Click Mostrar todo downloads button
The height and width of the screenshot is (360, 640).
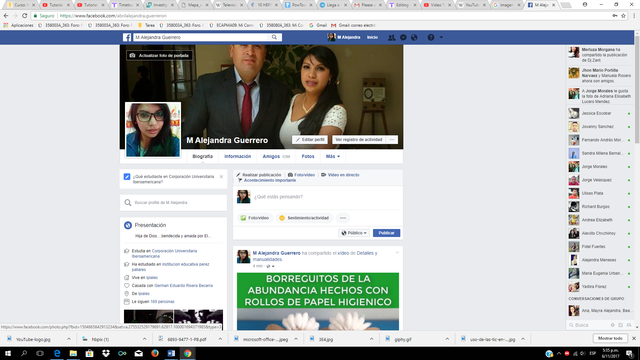tap(610, 338)
